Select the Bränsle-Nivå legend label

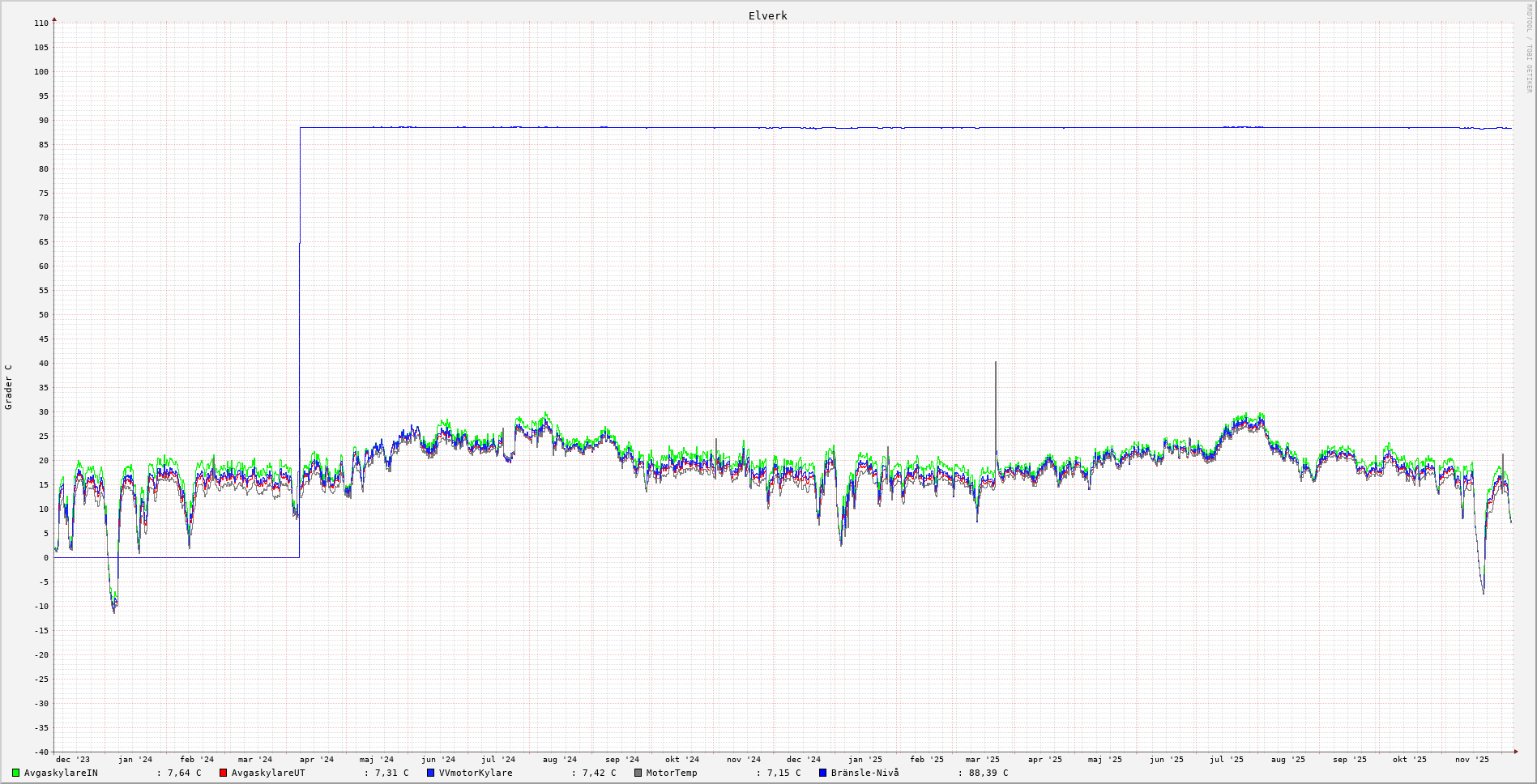point(865,773)
